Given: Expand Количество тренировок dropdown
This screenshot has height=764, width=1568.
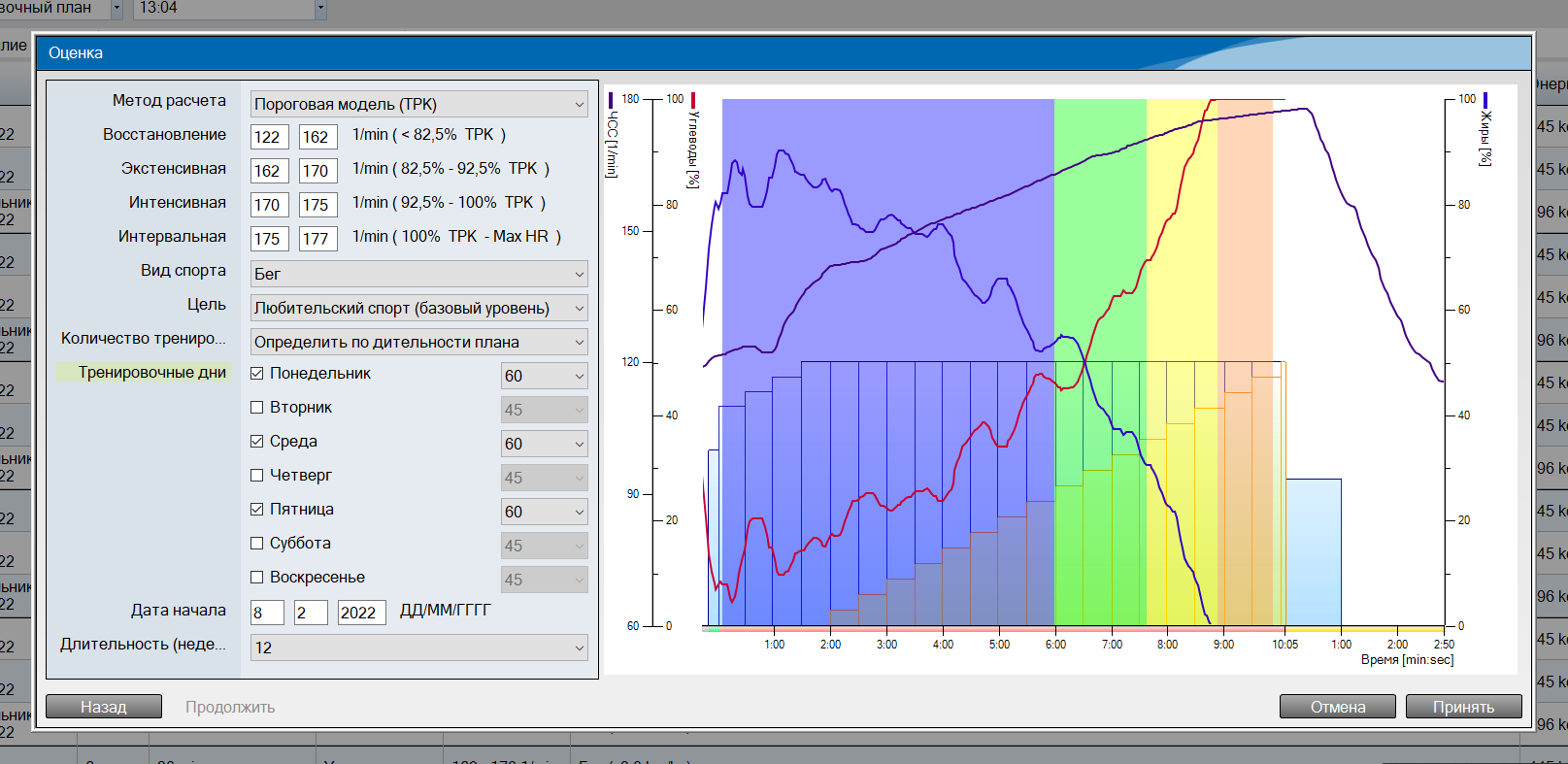Looking at the screenshot, I should pyautogui.click(x=418, y=342).
